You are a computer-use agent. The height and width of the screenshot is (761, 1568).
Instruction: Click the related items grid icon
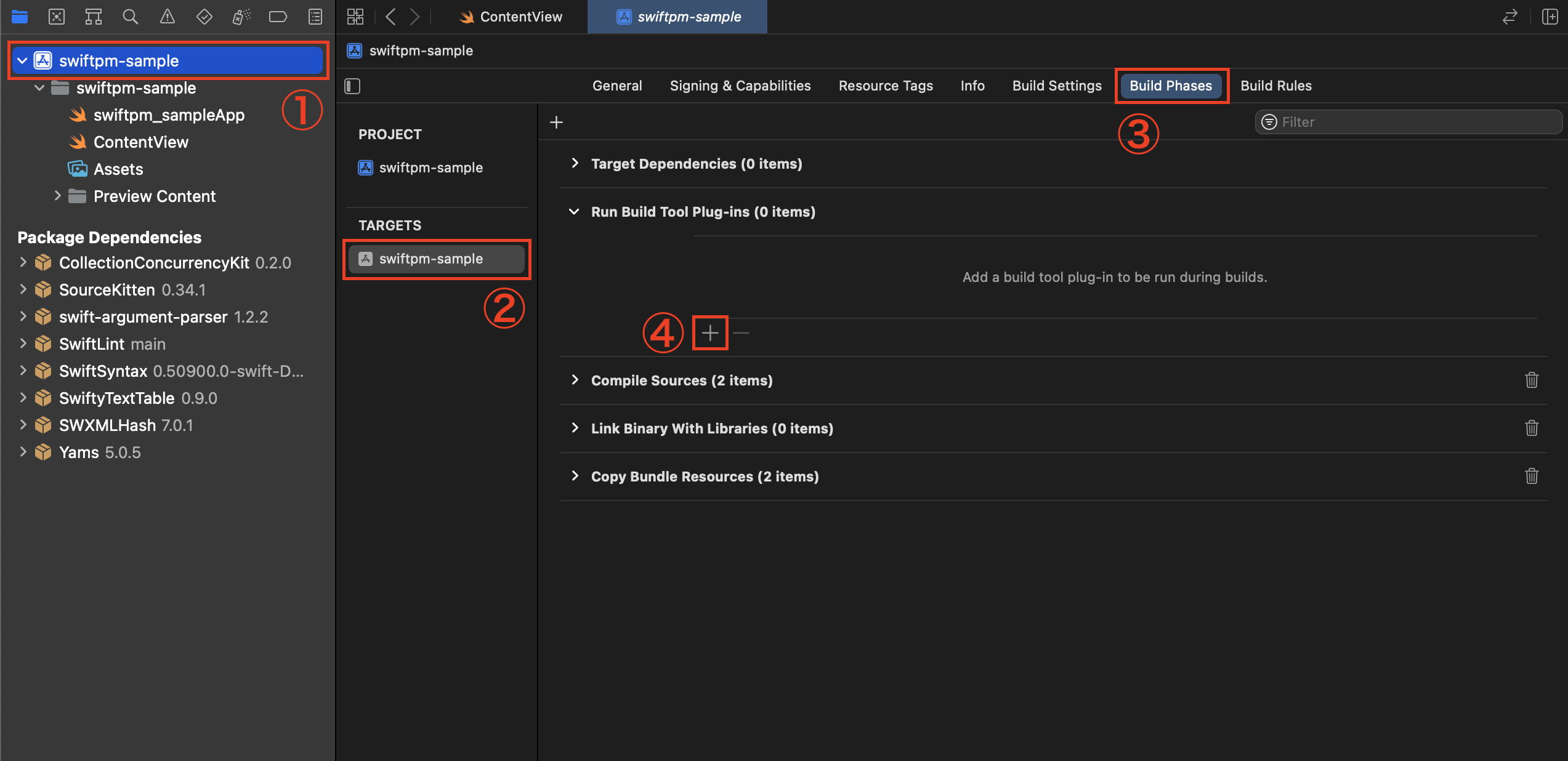coord(355,17)
